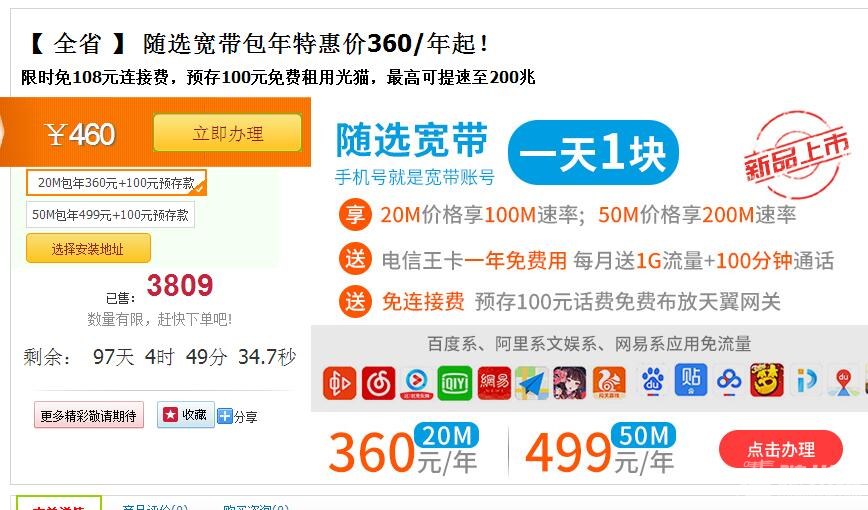Click the NetEase Cloud Music icon
The image size is (868, 510).
point(379,383)
